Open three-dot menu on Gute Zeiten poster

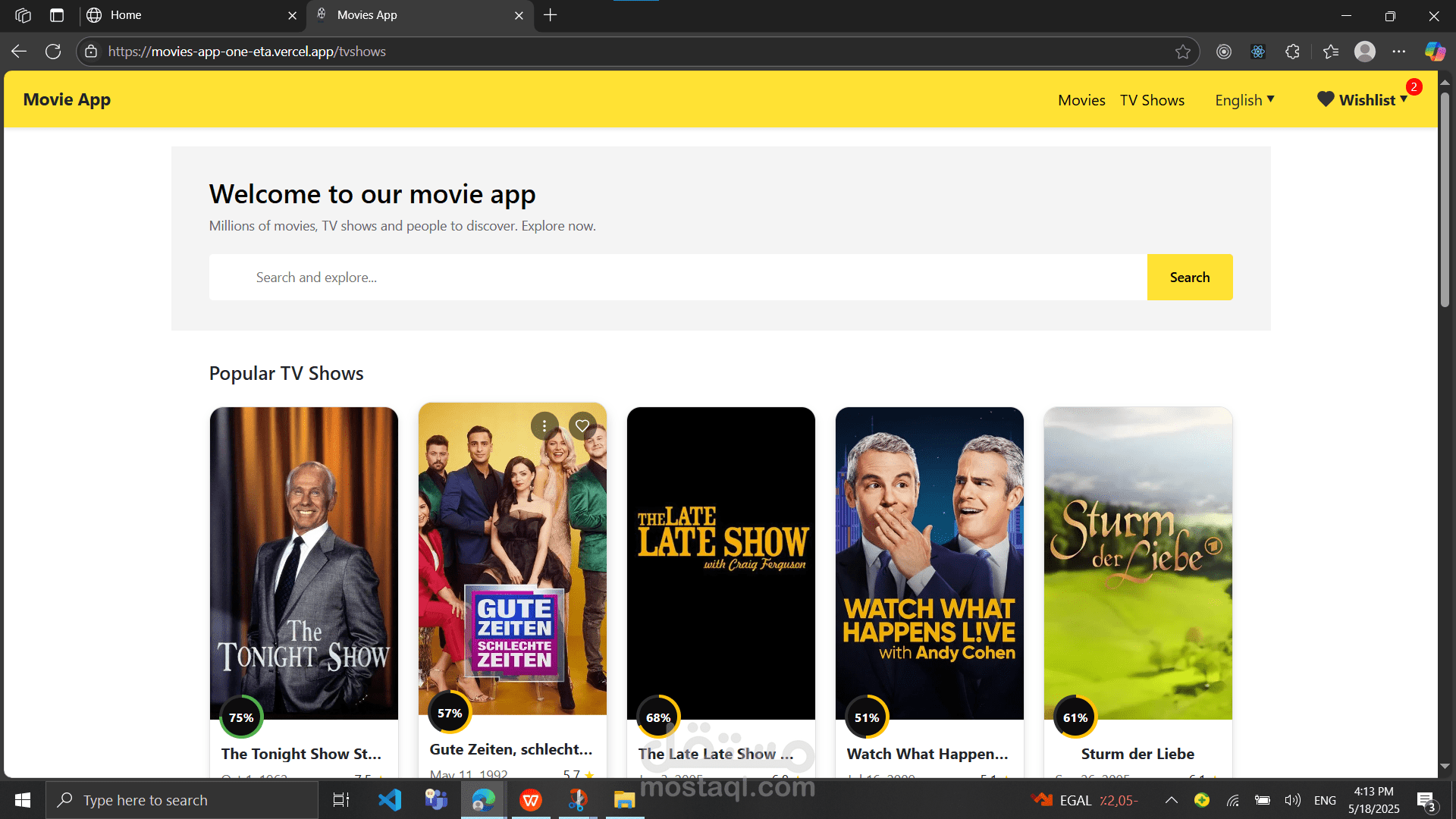tap(544, 425)
